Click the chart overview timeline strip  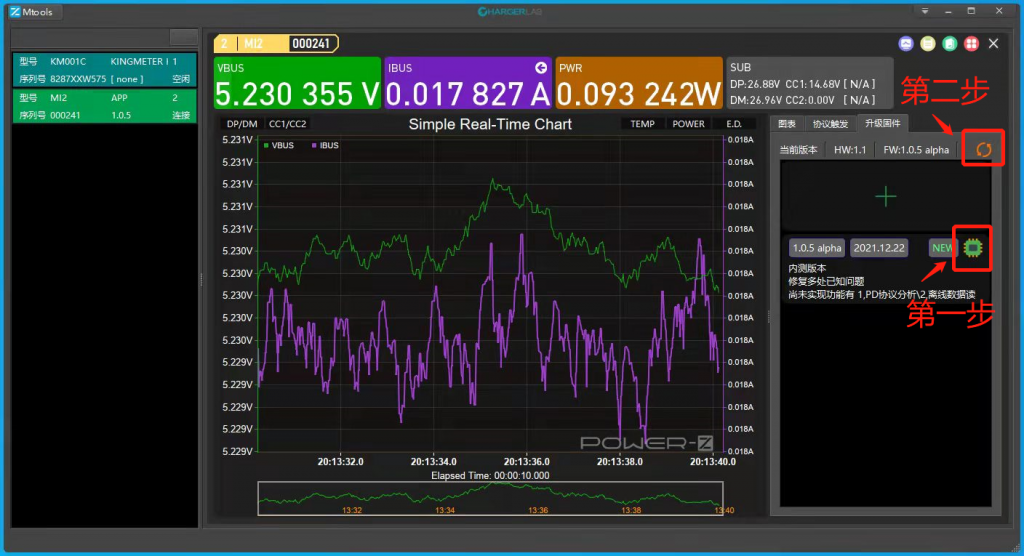pos(490,498)
